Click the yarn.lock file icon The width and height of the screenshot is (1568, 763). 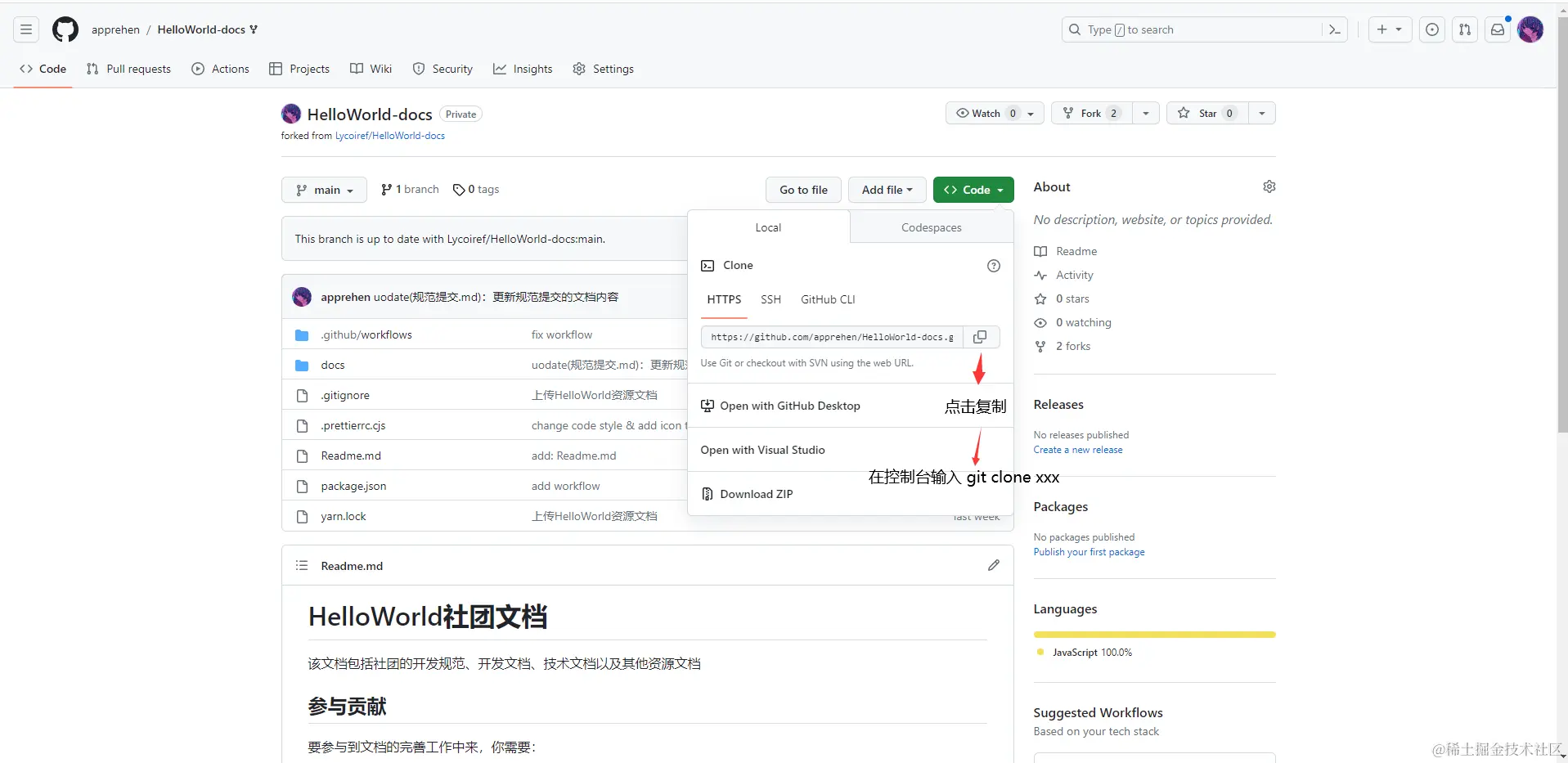tap(302, 516)
